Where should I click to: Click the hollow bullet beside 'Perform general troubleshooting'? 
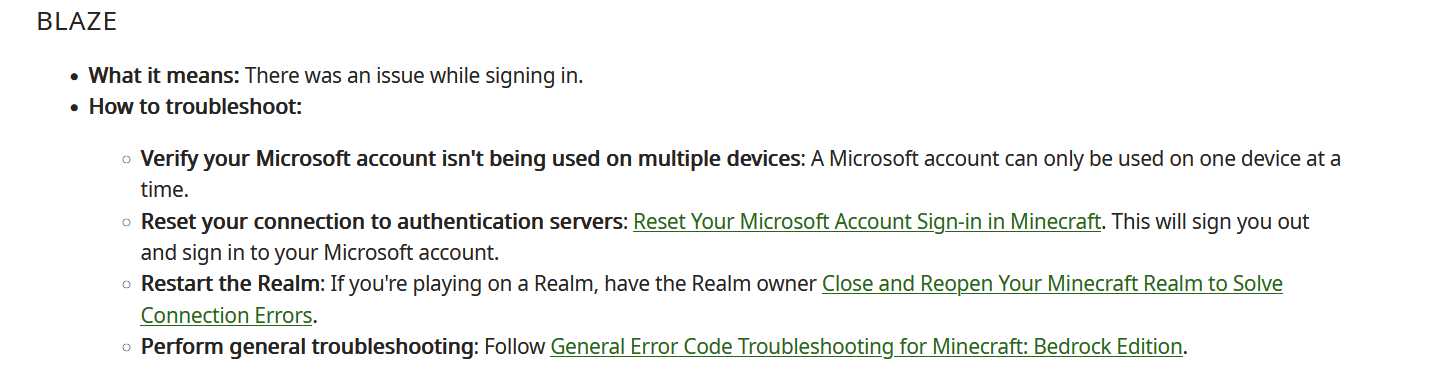click(x=126, y=348)
